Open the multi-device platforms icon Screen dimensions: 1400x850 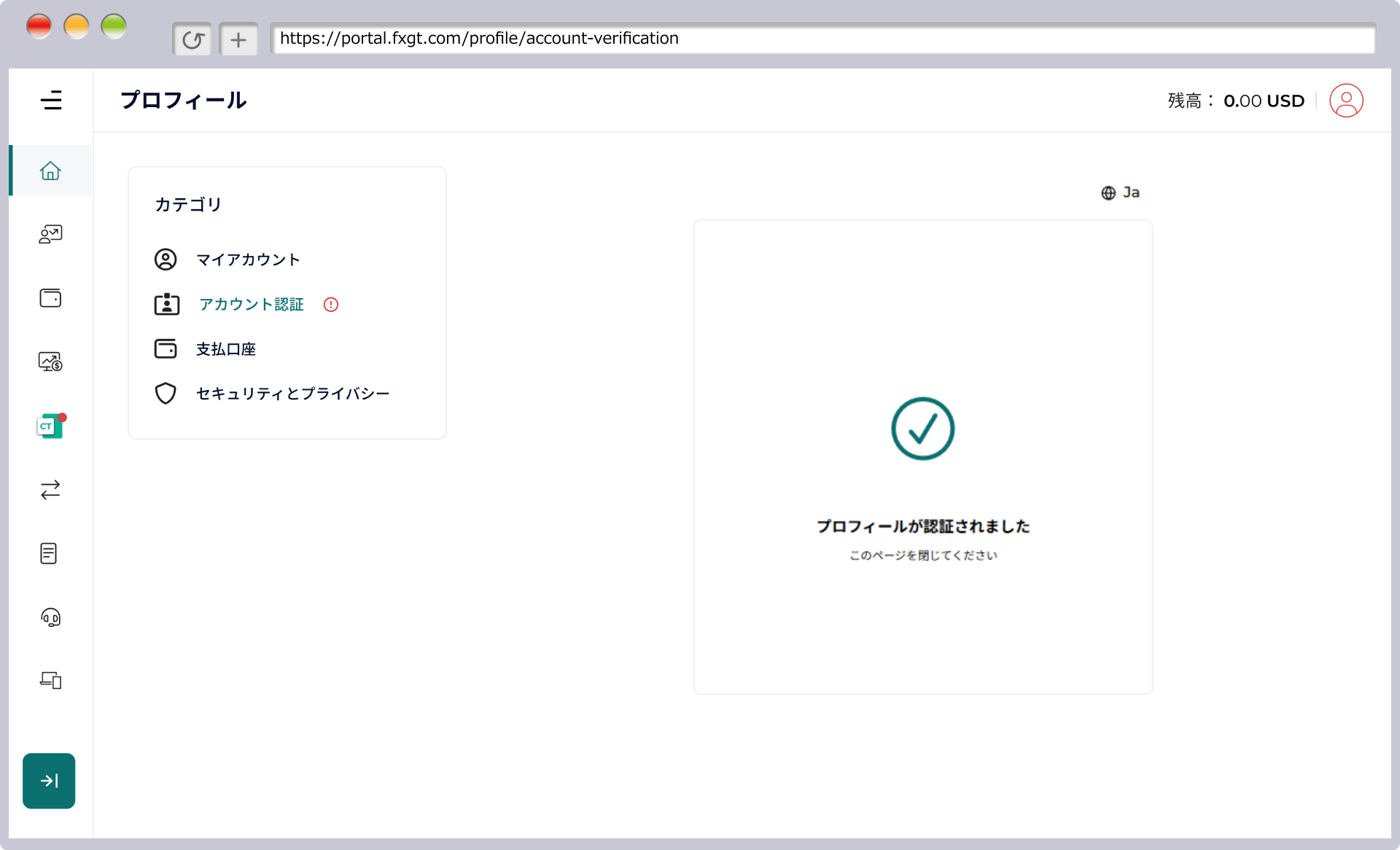(x=50, y=680)
